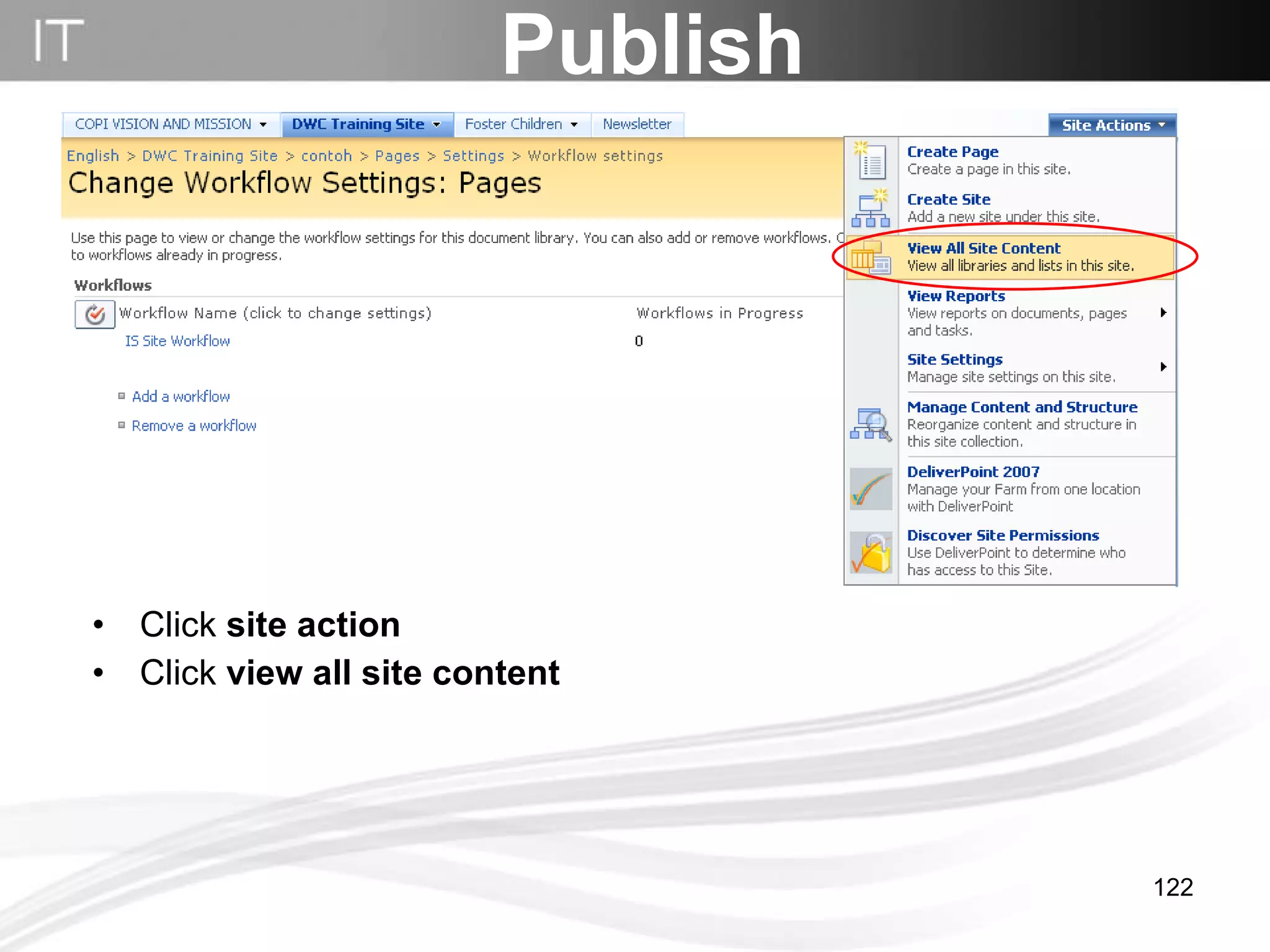The height and width of the screenshot is (952, 1270).
Task: Click the workflow icon beside Workflow Name header
Action: click(x=95, y=314)
